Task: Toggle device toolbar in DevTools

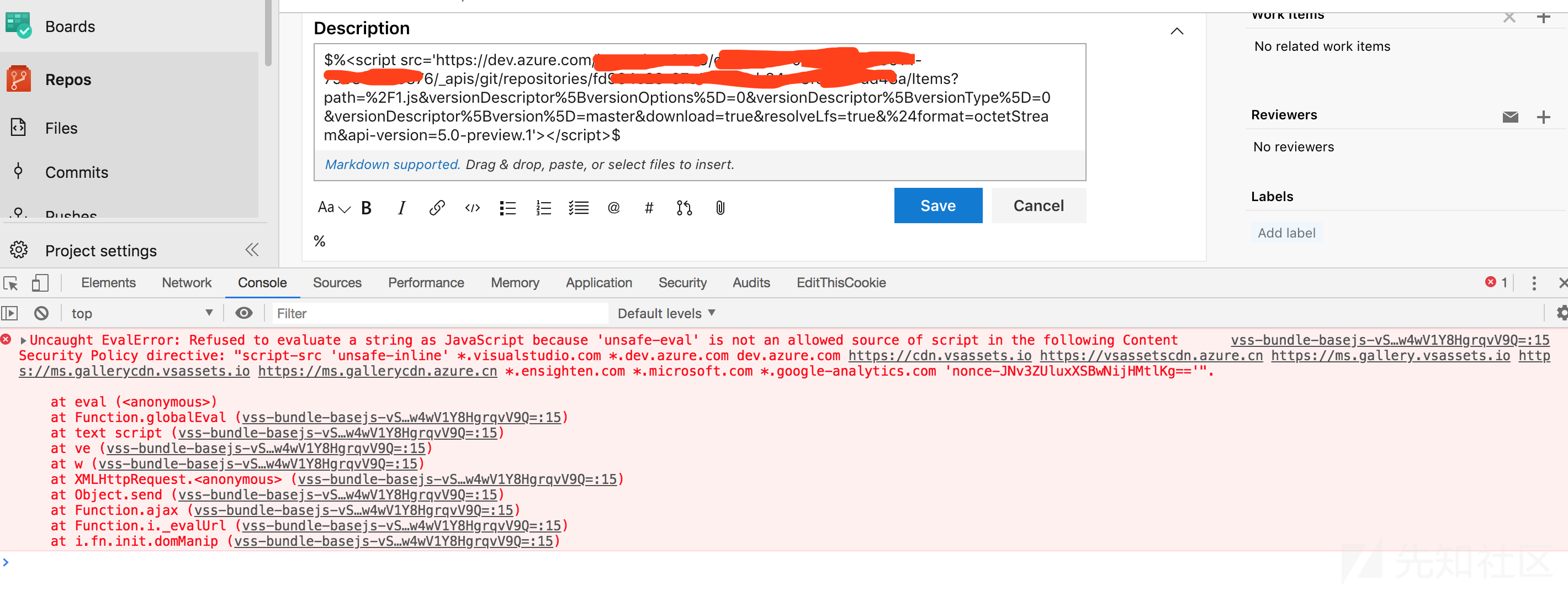Action: pyautogui.click(x=40, y=283)
